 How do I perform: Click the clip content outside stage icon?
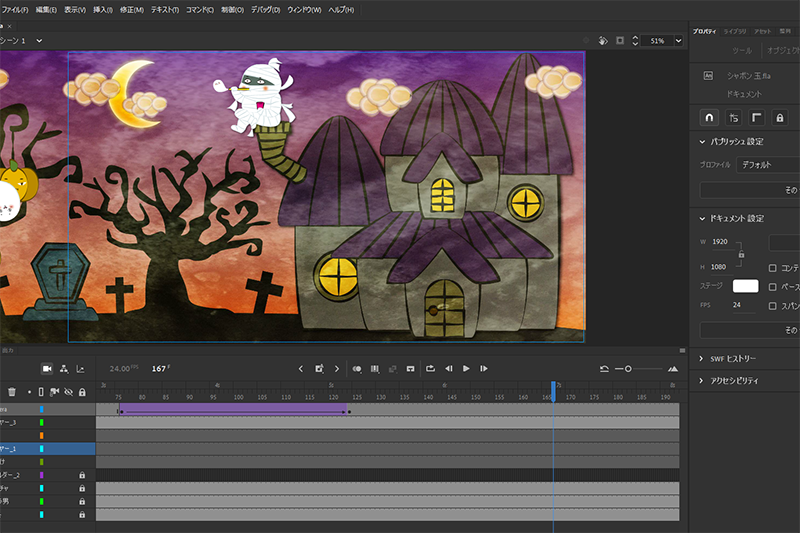point(620,41)
